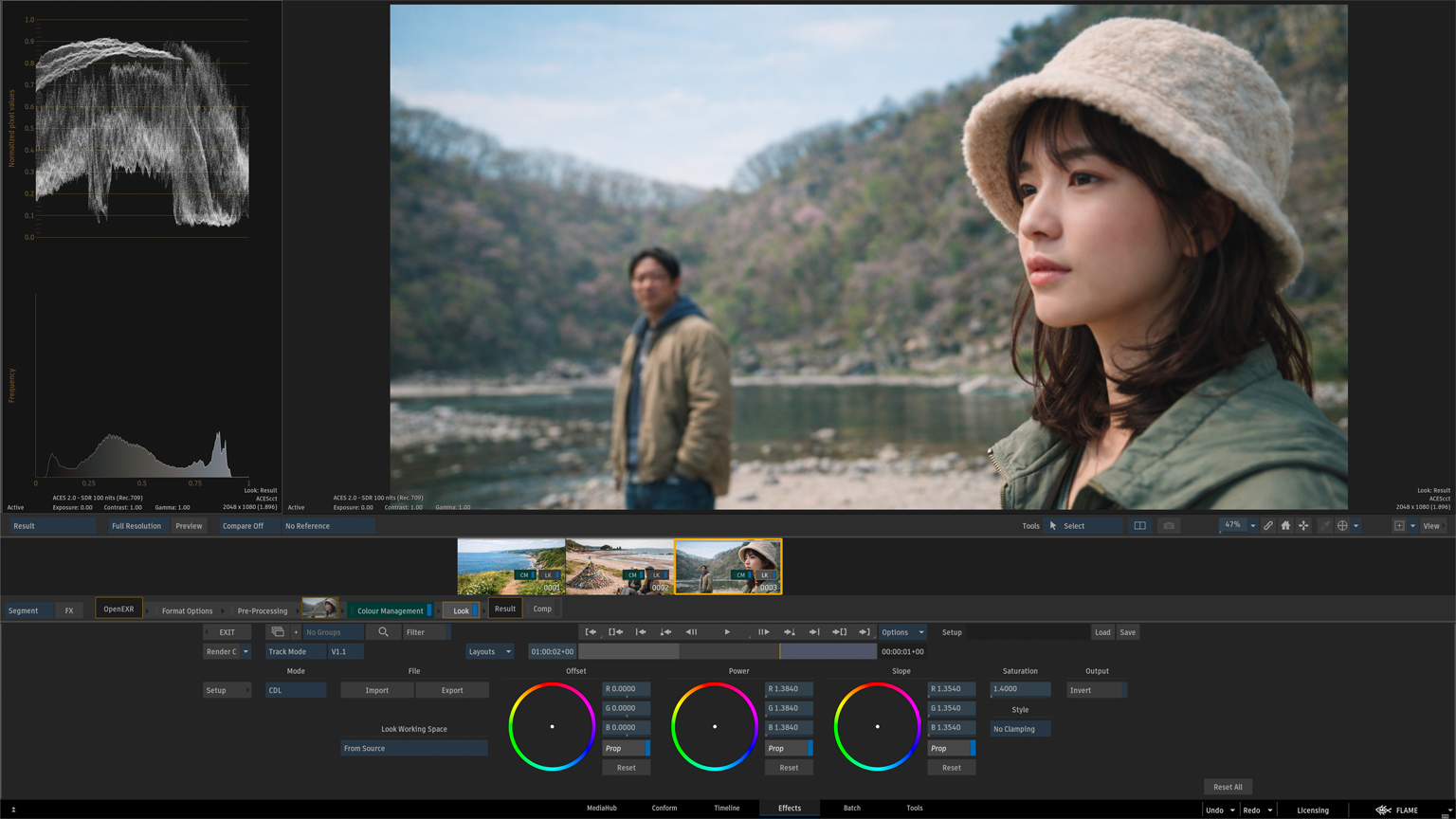This screenshot has height=819, width=1456.
Task: Toggle the Offset Prop button
Action: [626, 748]
